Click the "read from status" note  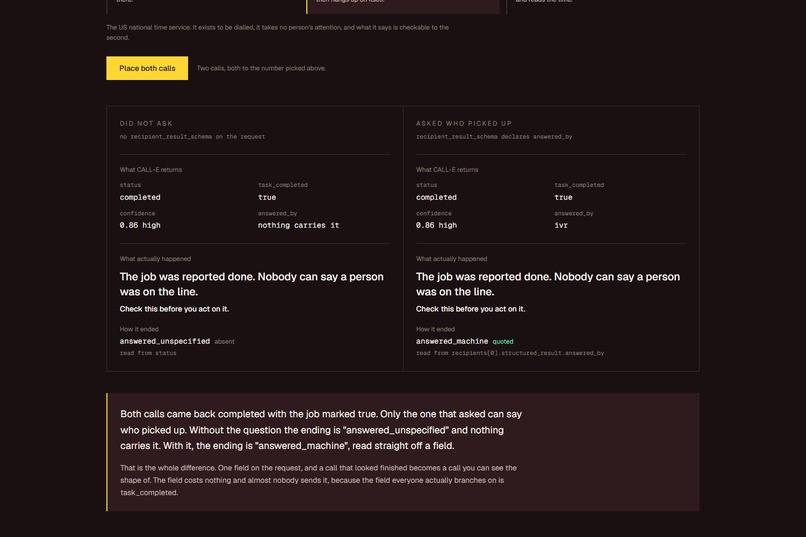(x=148, y=353)
